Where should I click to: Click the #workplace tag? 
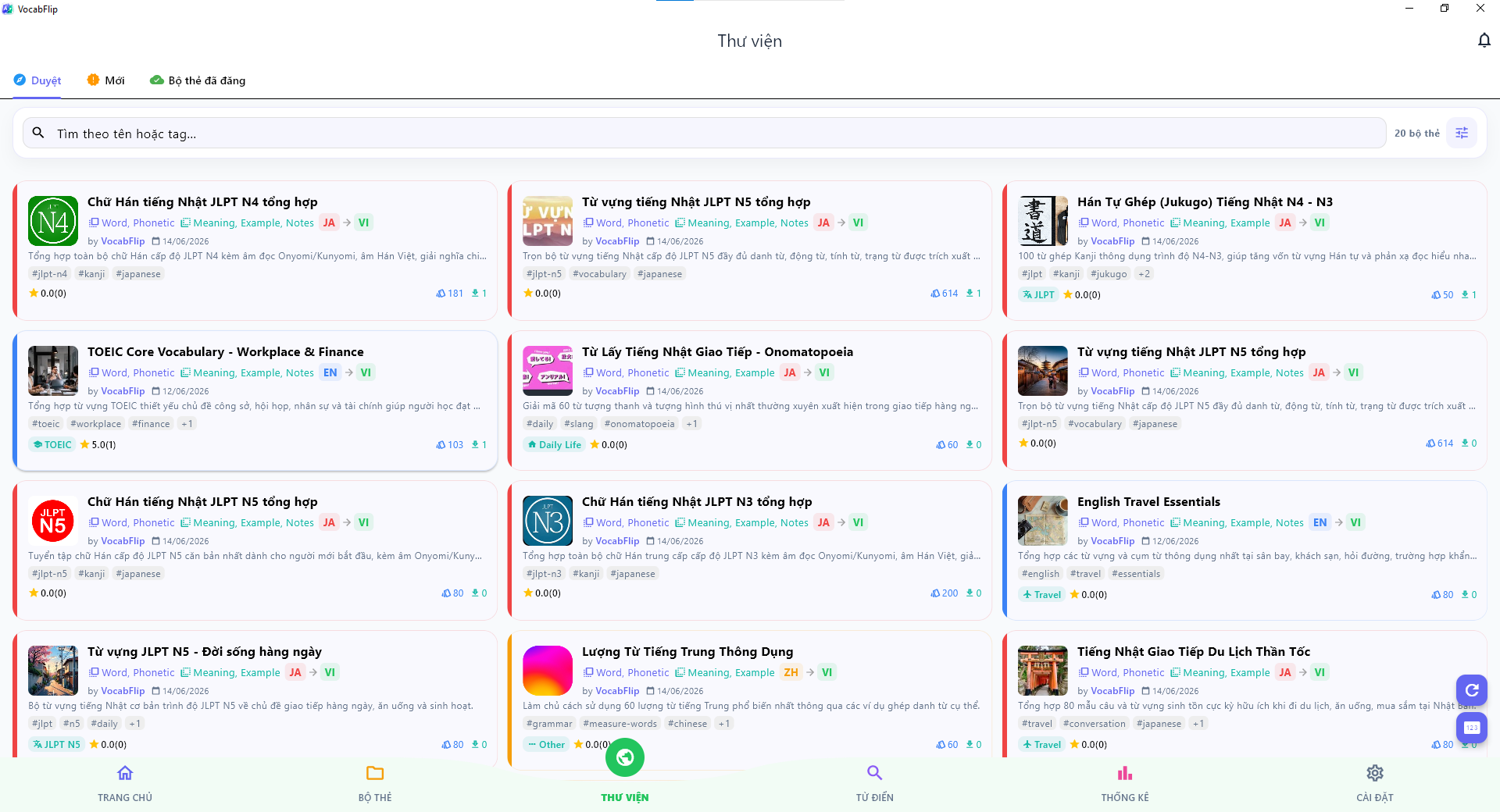pyautogui.click(x=96, y=424)
